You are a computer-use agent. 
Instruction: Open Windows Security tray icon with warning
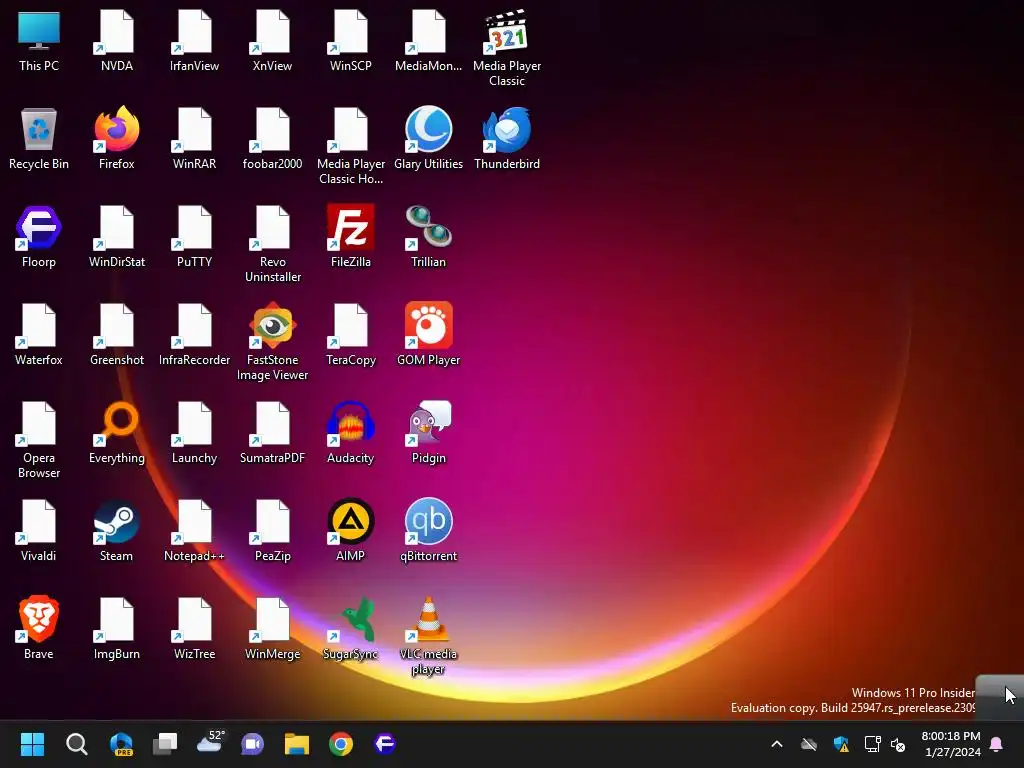(x=841, y=744)
